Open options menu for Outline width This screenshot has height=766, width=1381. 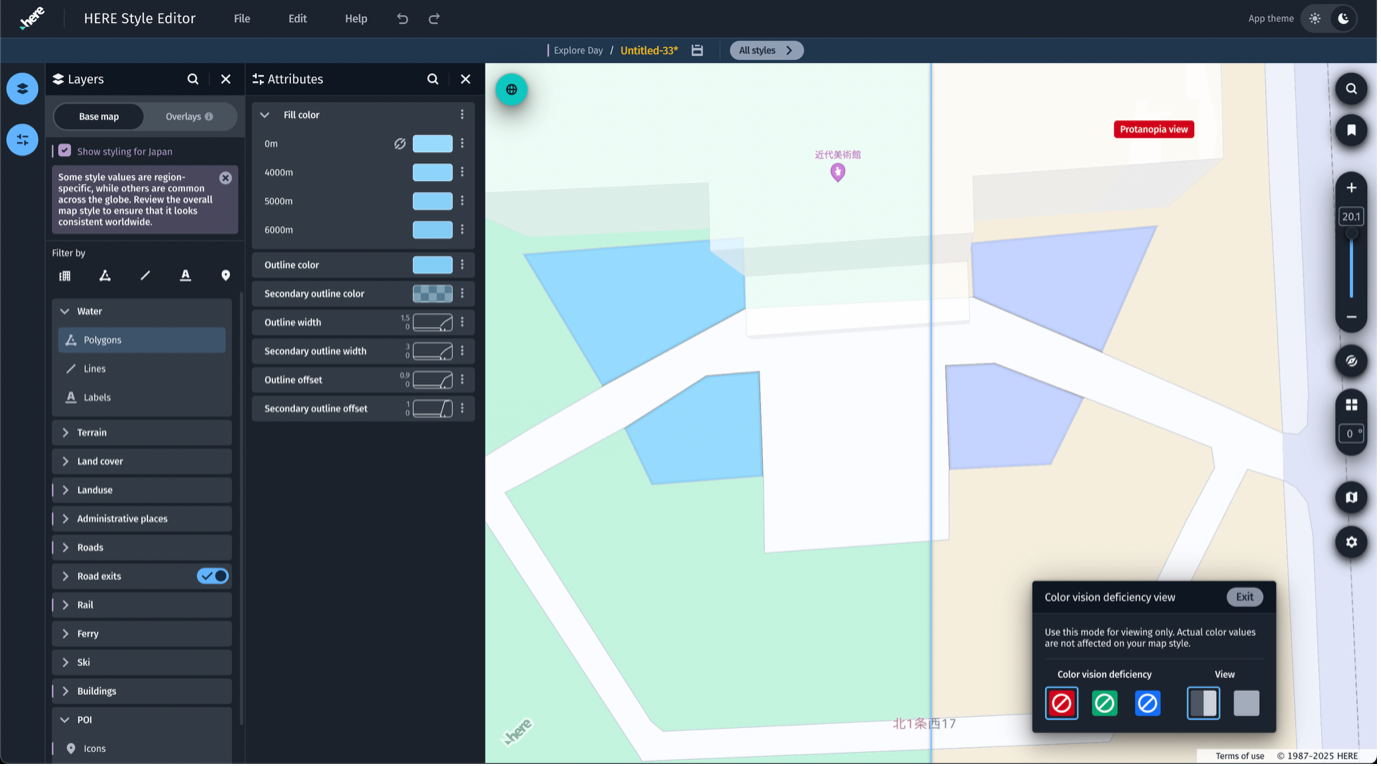point(463,323)
